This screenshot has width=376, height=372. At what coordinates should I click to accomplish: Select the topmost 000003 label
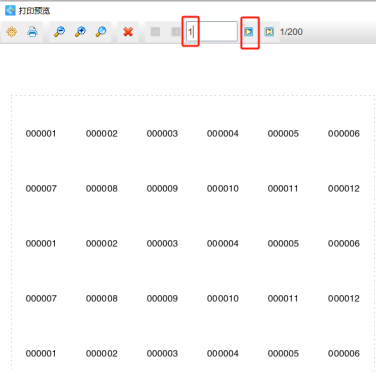pyautogui.click(x=162, y=134)
